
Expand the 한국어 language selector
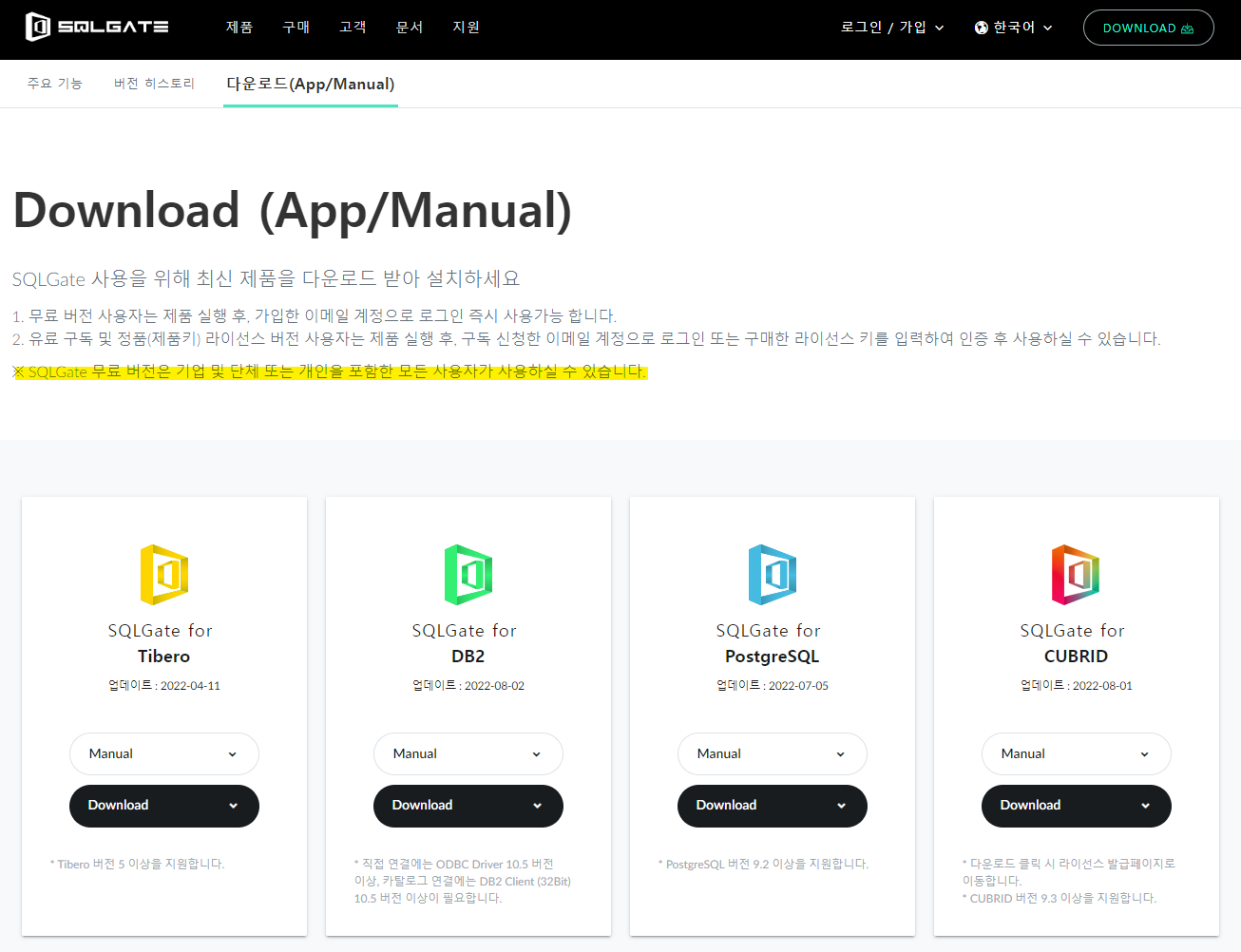1014,28
